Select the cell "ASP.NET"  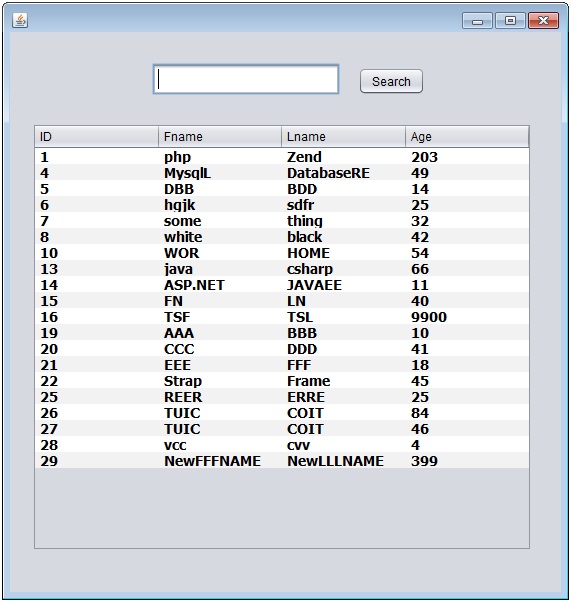pos(220,285)
